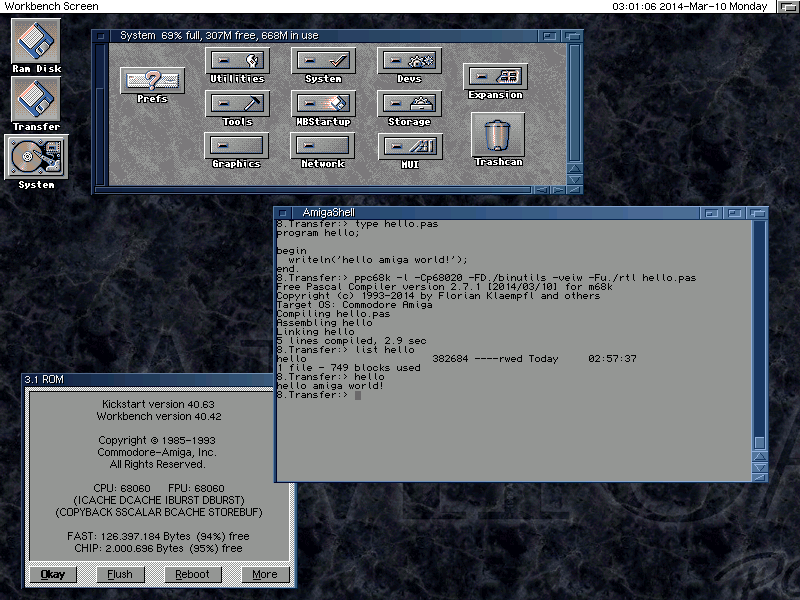Open the Network drawer

click(x=322, y=151)
